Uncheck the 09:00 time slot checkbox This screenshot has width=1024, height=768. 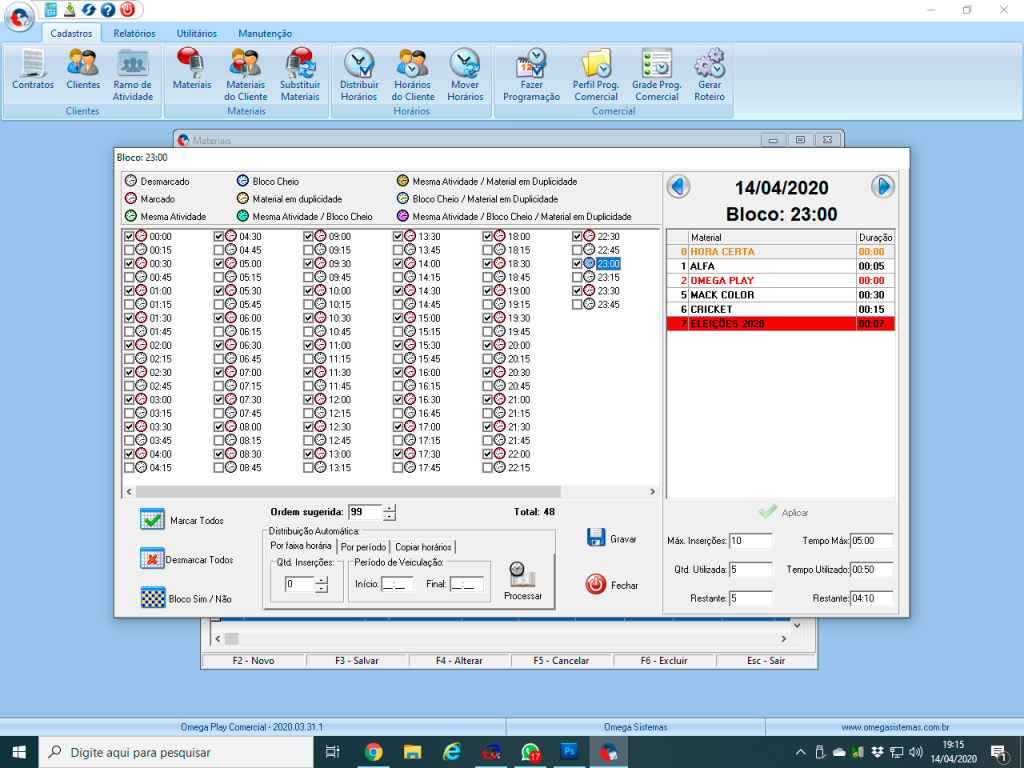point(309,237)
